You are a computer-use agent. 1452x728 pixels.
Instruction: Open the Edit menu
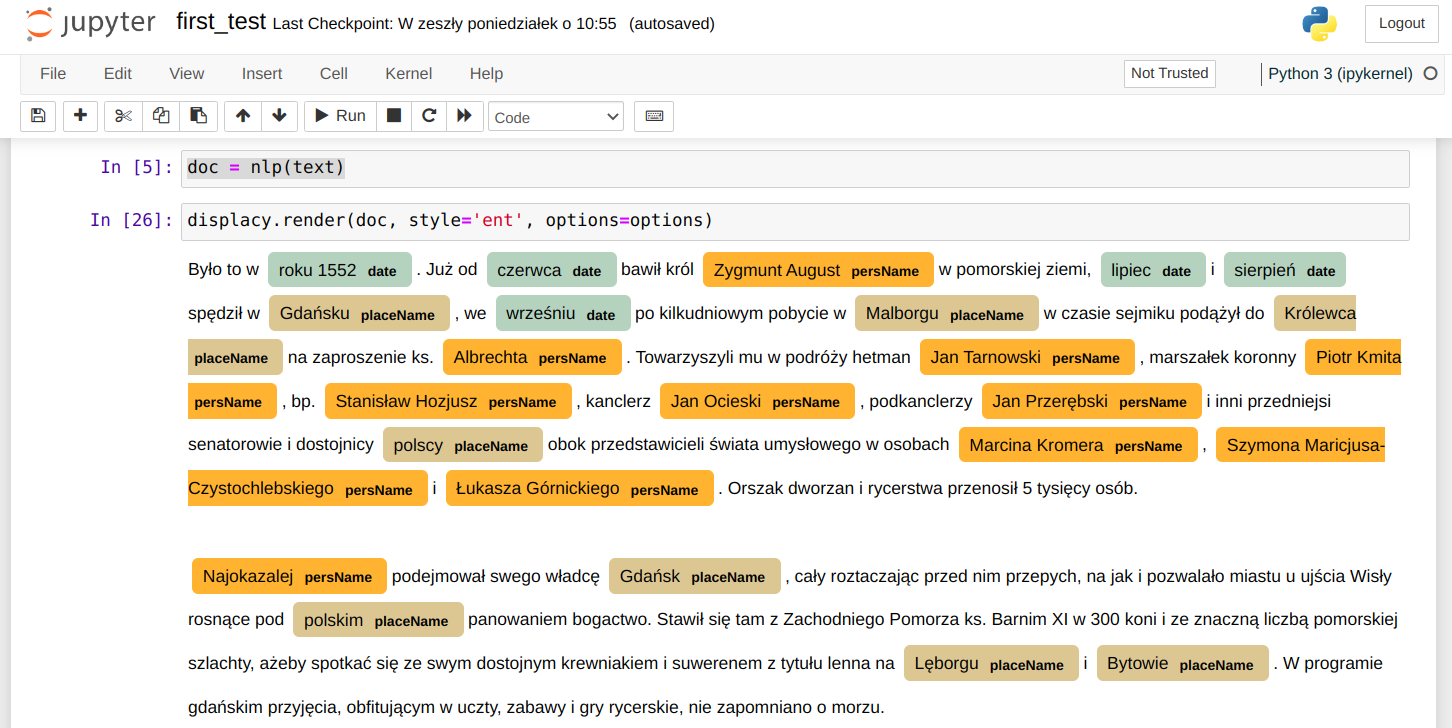(118, 74)
